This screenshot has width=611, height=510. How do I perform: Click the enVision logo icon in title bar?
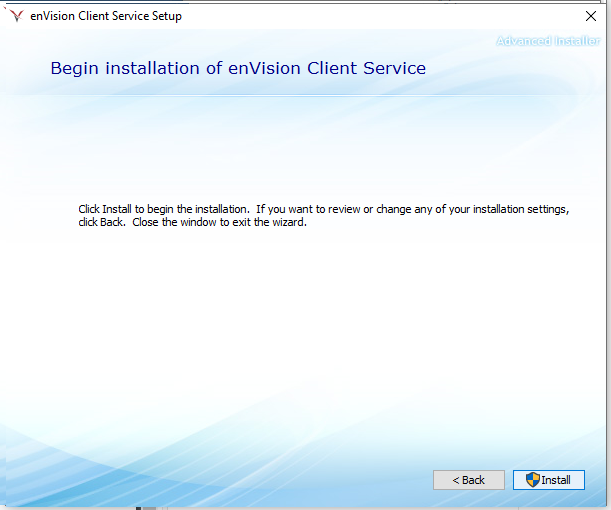pyautogui.click(x=16, y=16)
